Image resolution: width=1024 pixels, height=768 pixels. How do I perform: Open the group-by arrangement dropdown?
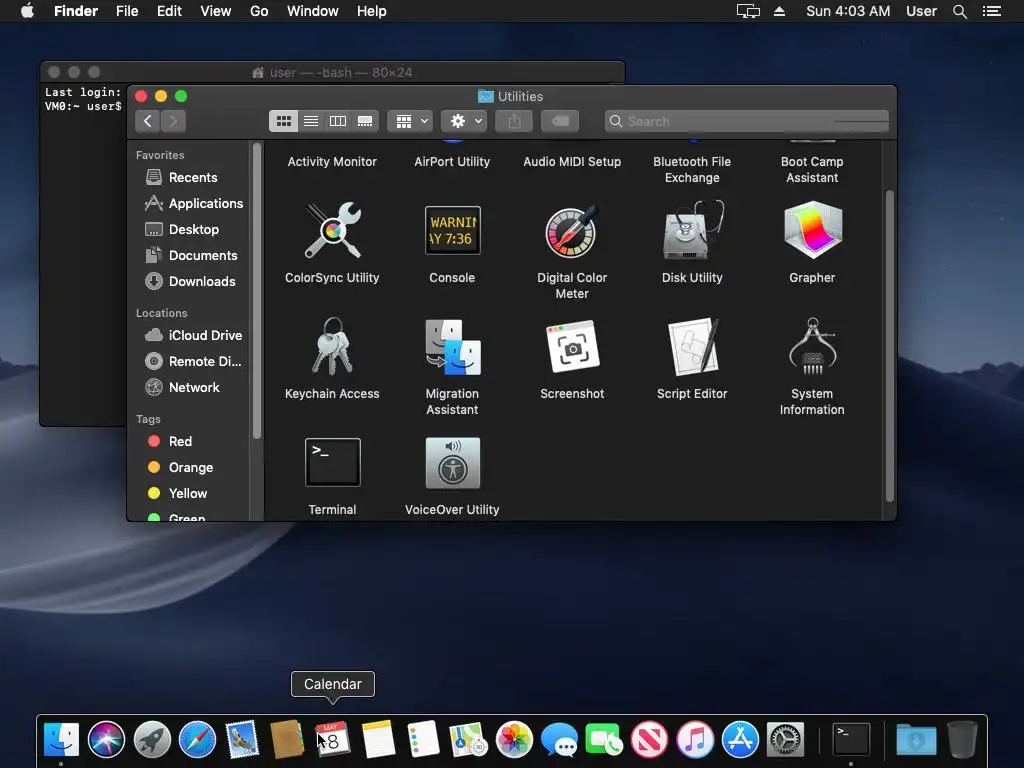(411, 121)
